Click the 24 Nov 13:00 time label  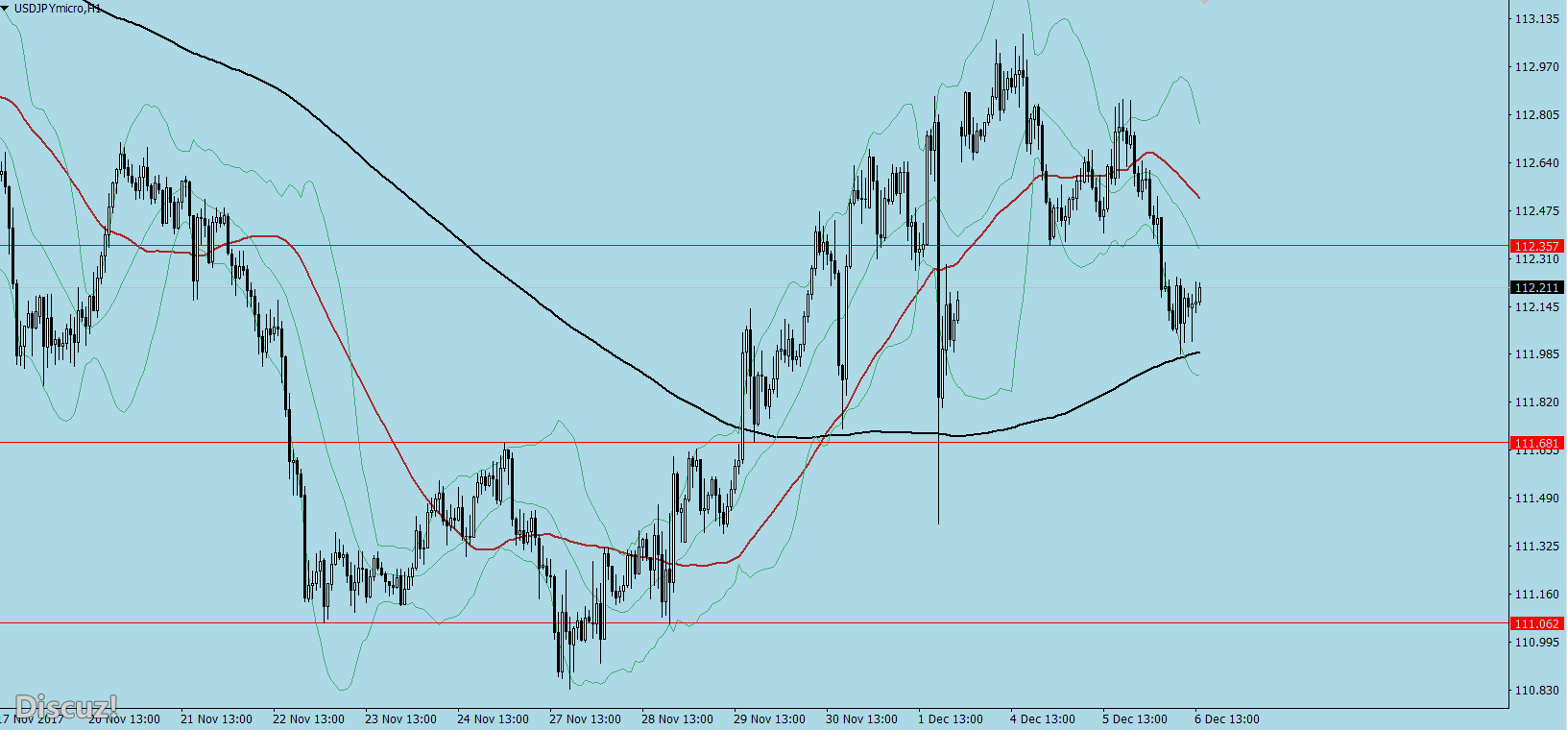(x=493, y=718)
